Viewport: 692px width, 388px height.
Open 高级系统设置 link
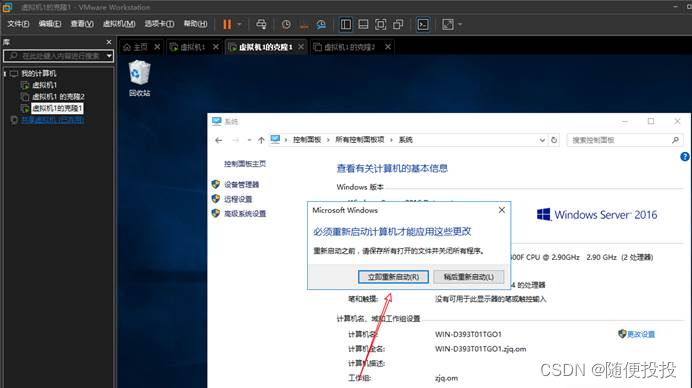(245, 214)
